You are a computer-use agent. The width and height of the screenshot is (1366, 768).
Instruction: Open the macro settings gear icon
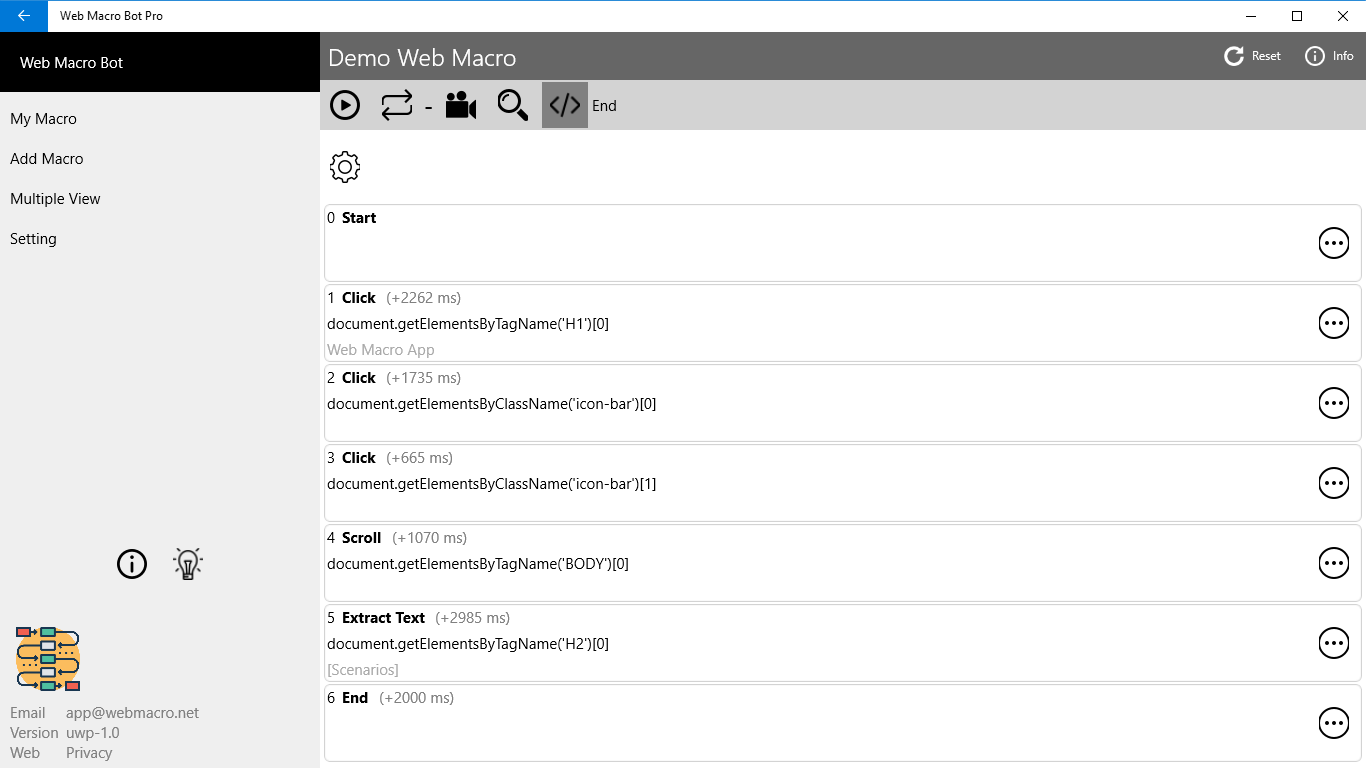point(344,166)
